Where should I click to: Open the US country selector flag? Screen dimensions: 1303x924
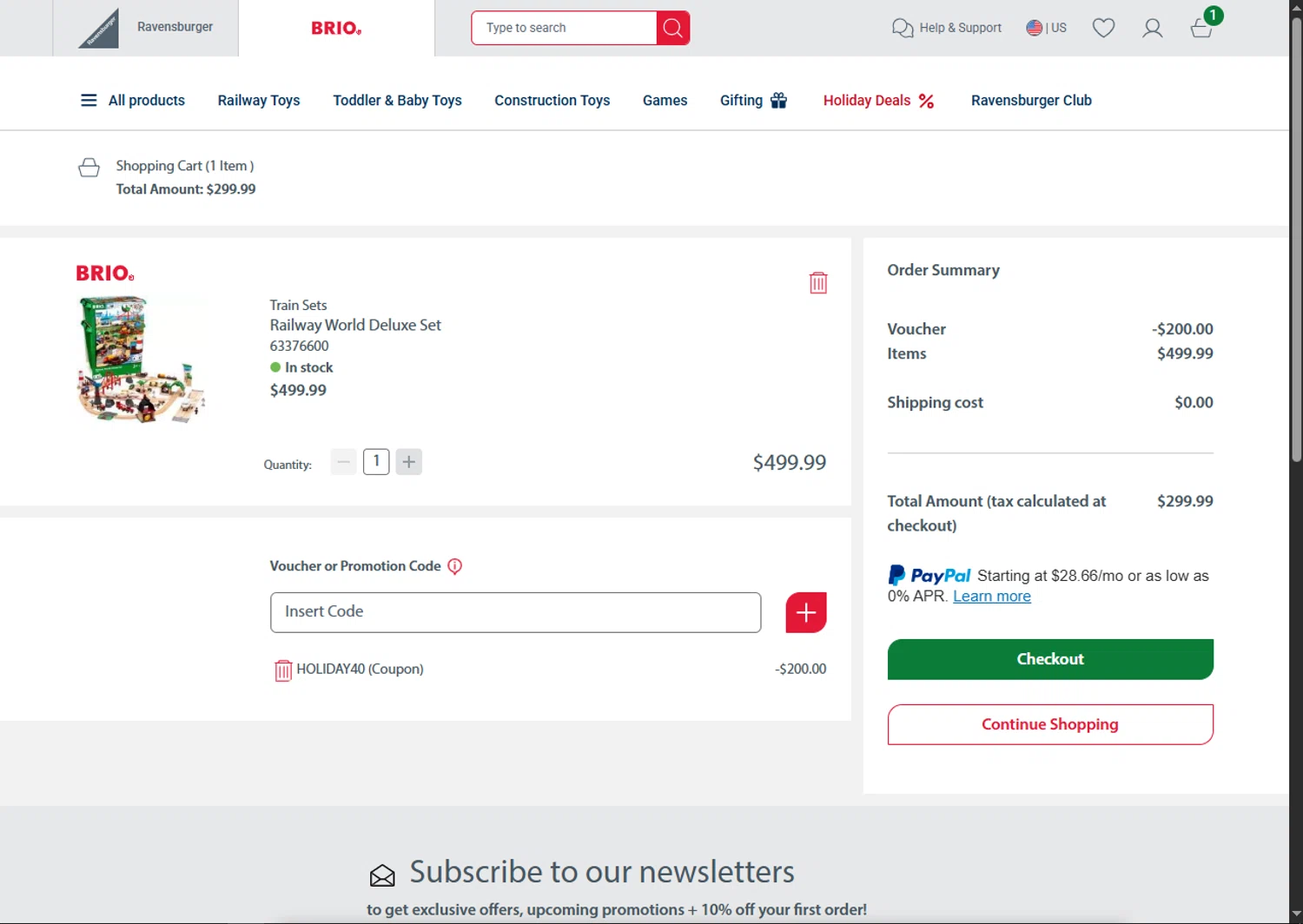click(x=1034, y=28)
